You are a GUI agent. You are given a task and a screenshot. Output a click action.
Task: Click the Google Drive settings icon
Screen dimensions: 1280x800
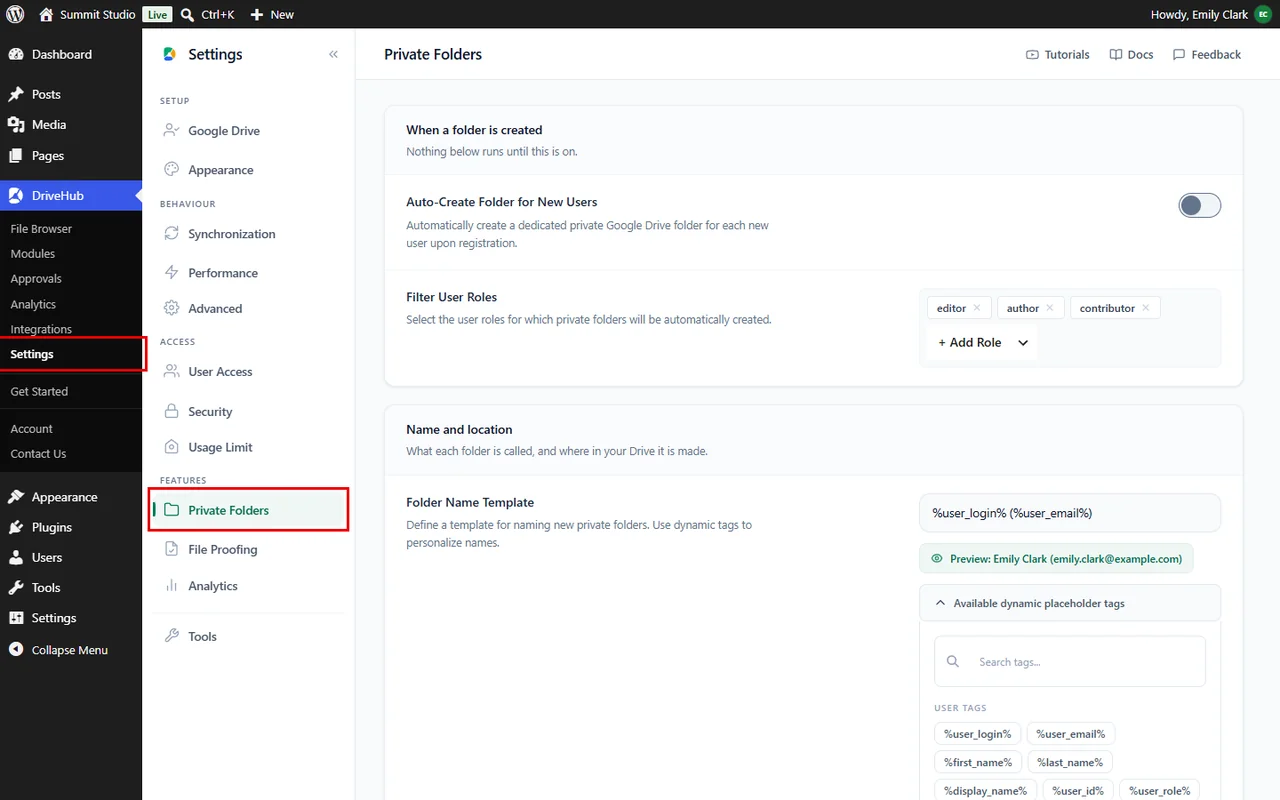coord(171,130)
